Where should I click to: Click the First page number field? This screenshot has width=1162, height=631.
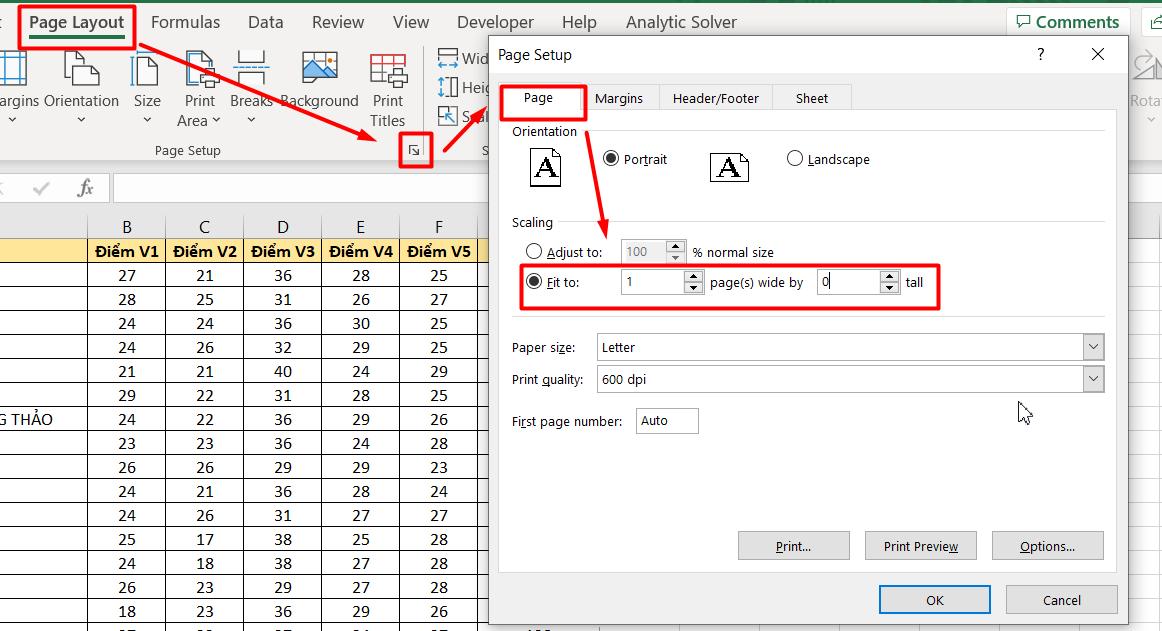667,421
